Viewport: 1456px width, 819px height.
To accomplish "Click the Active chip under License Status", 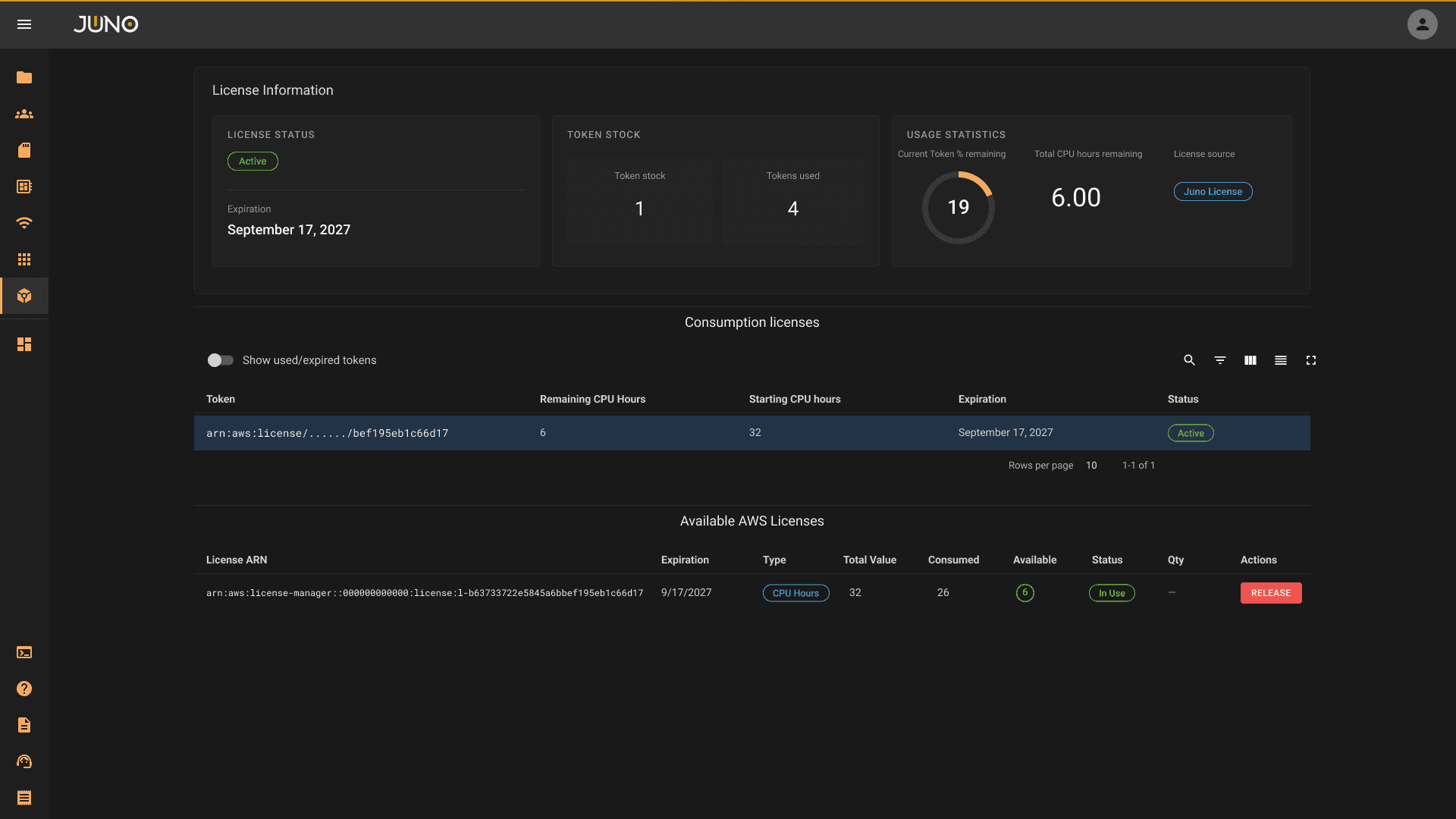I will [253, 162].
